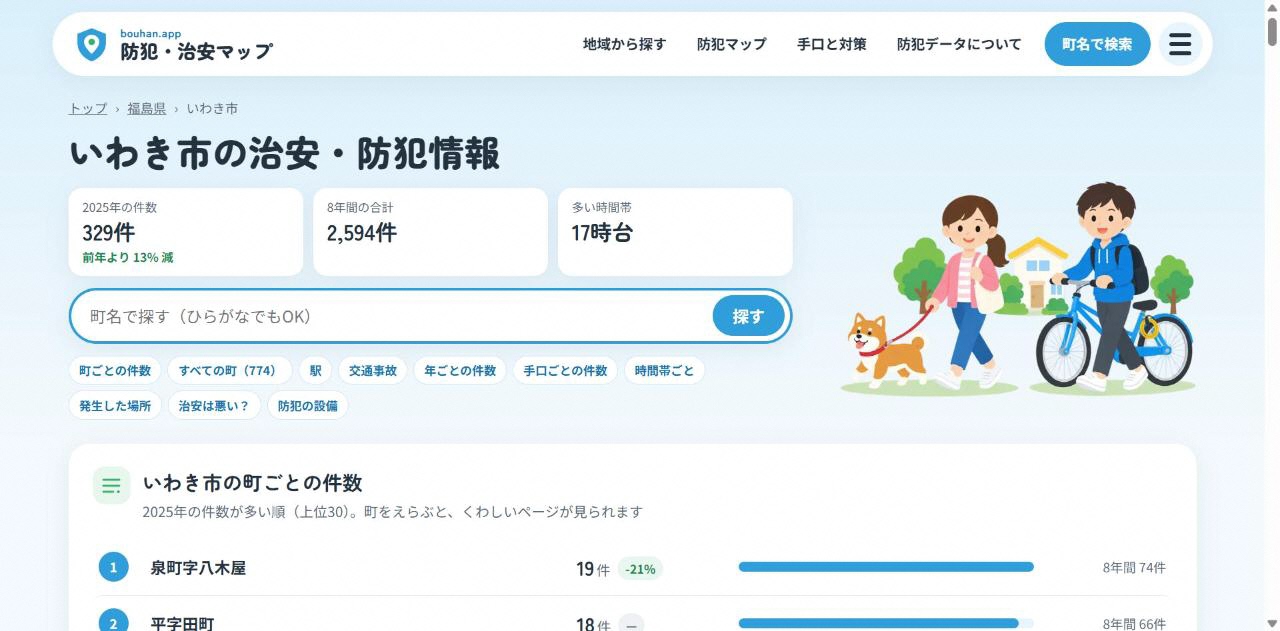Screen dimensions: 1280x631
Task: Click the list icon beside いわき市の町ごとの件数
Action: click(x=112, y=486)
